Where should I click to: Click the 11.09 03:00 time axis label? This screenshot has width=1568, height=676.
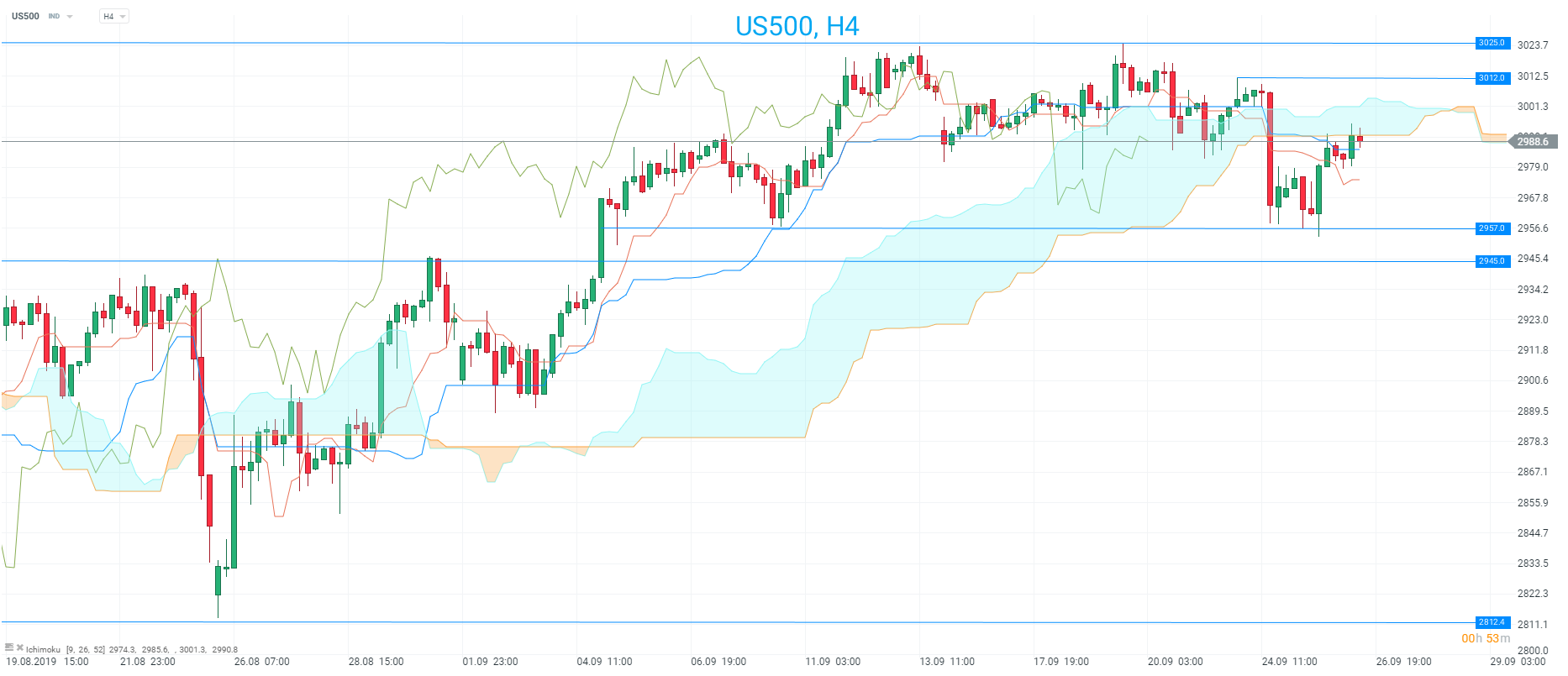[833, 662]
